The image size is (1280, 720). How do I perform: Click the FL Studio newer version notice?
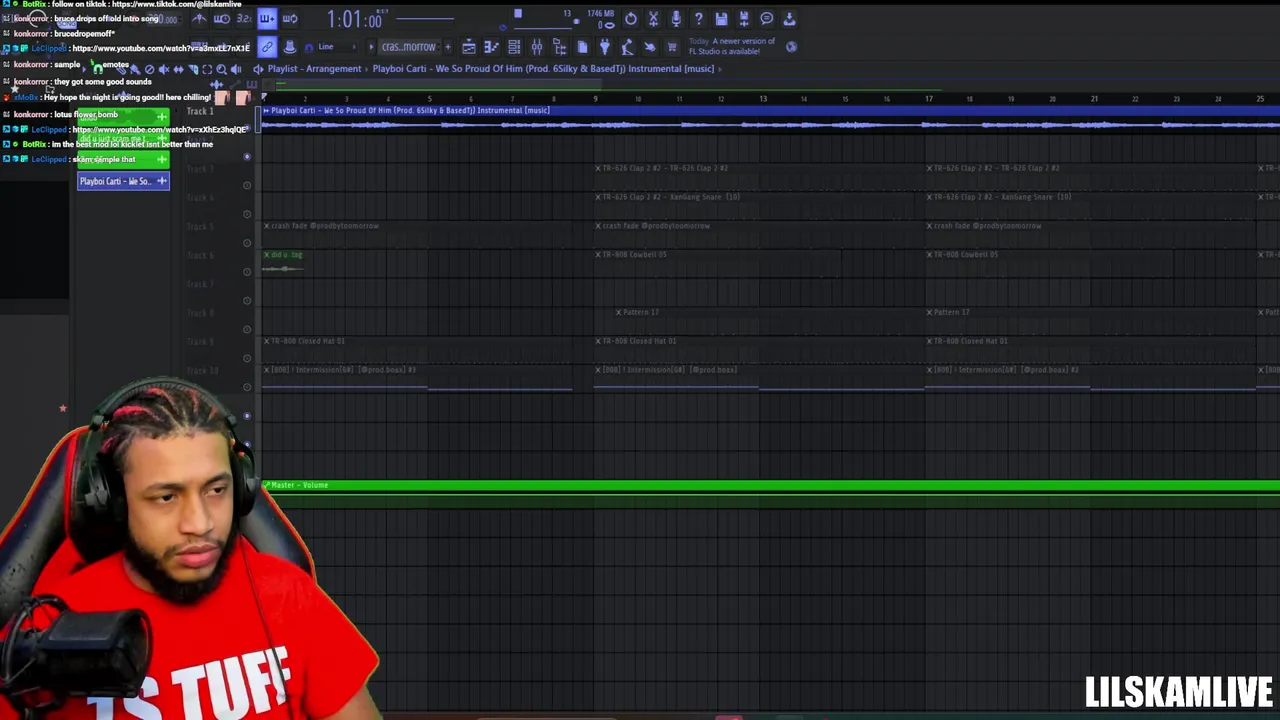[732, 47]
